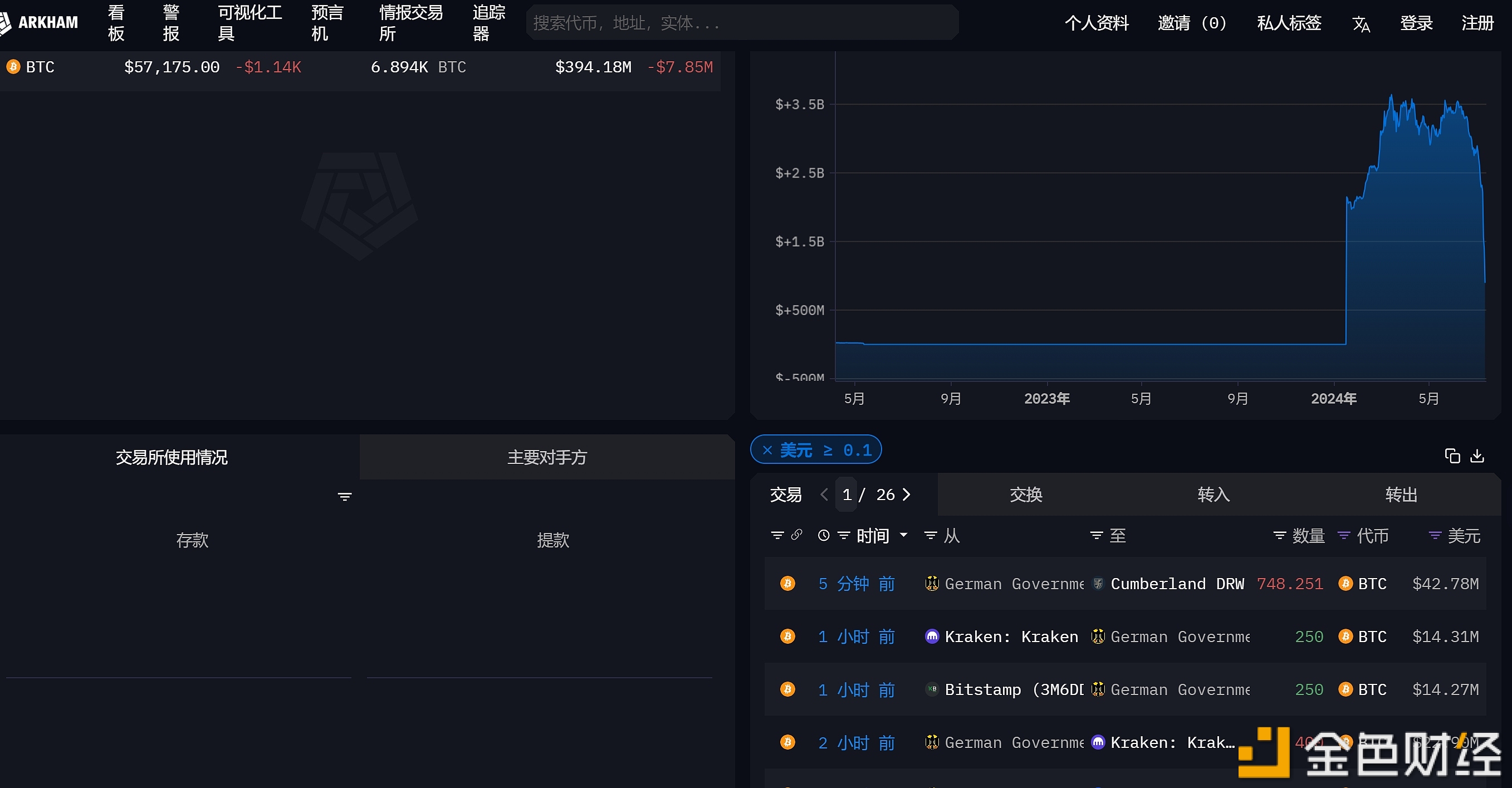The height and width of the screenshot is (788, 1512).
Task: Click the 2024年 chart axis label
Action: pyautogui.click(x=1333, y=398)
